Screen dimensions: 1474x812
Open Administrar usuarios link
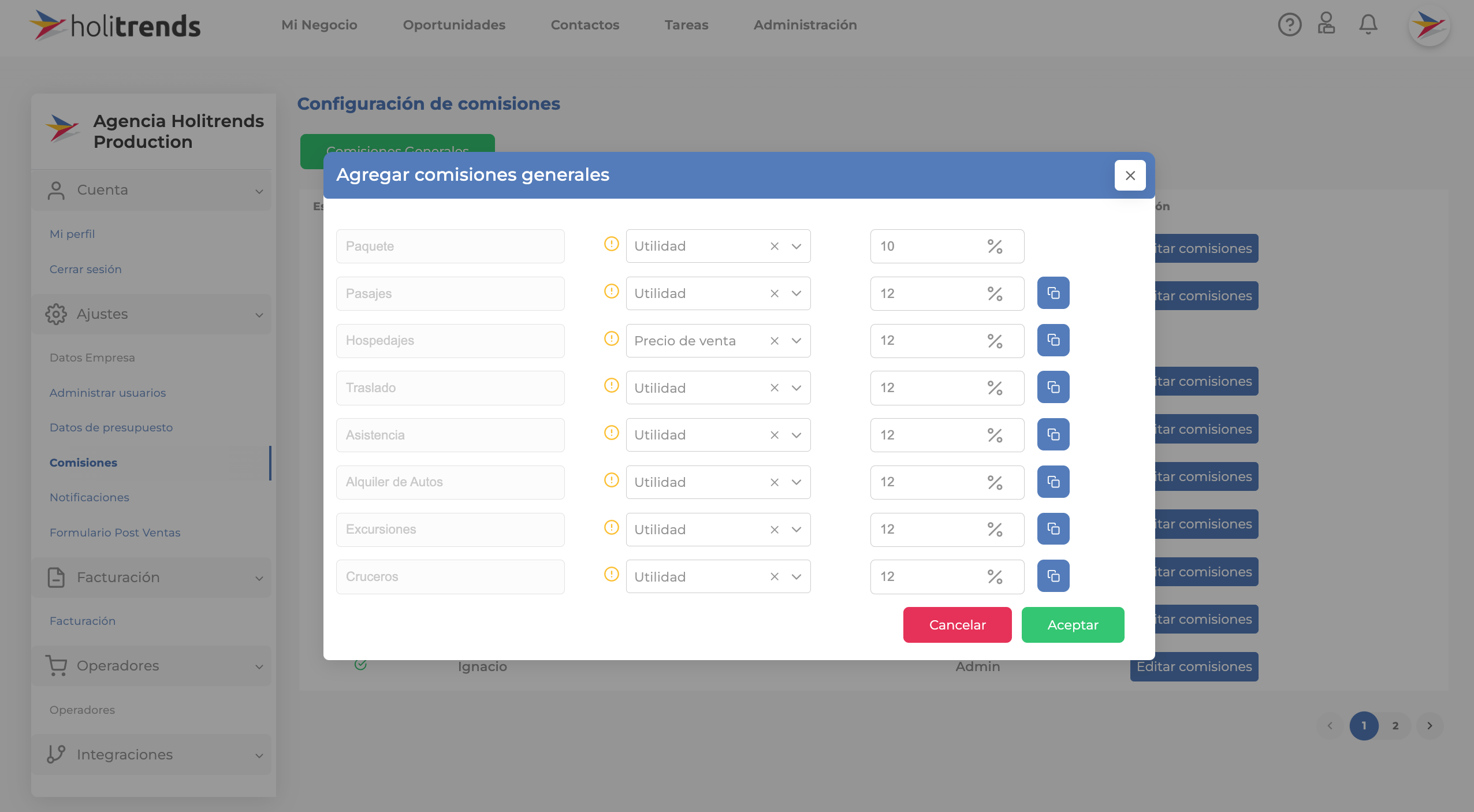tap(107, 393)
